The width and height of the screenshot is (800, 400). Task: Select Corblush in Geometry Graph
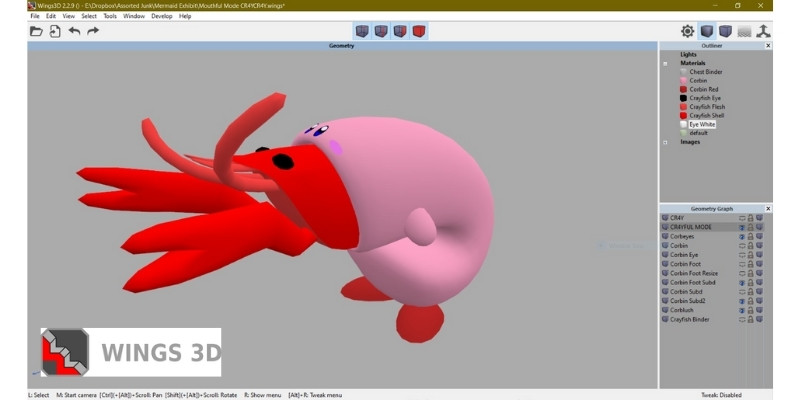[x=682, y=310]
